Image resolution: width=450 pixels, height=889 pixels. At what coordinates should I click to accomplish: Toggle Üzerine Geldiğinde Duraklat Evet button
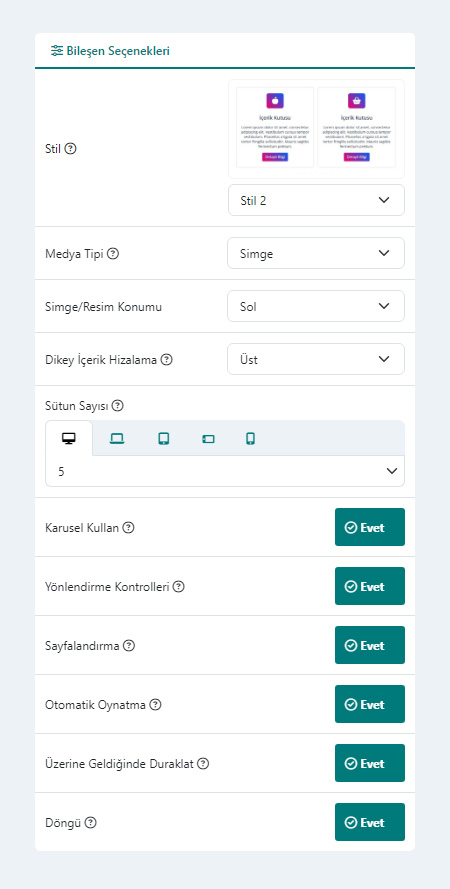click(x=370, y=763)
